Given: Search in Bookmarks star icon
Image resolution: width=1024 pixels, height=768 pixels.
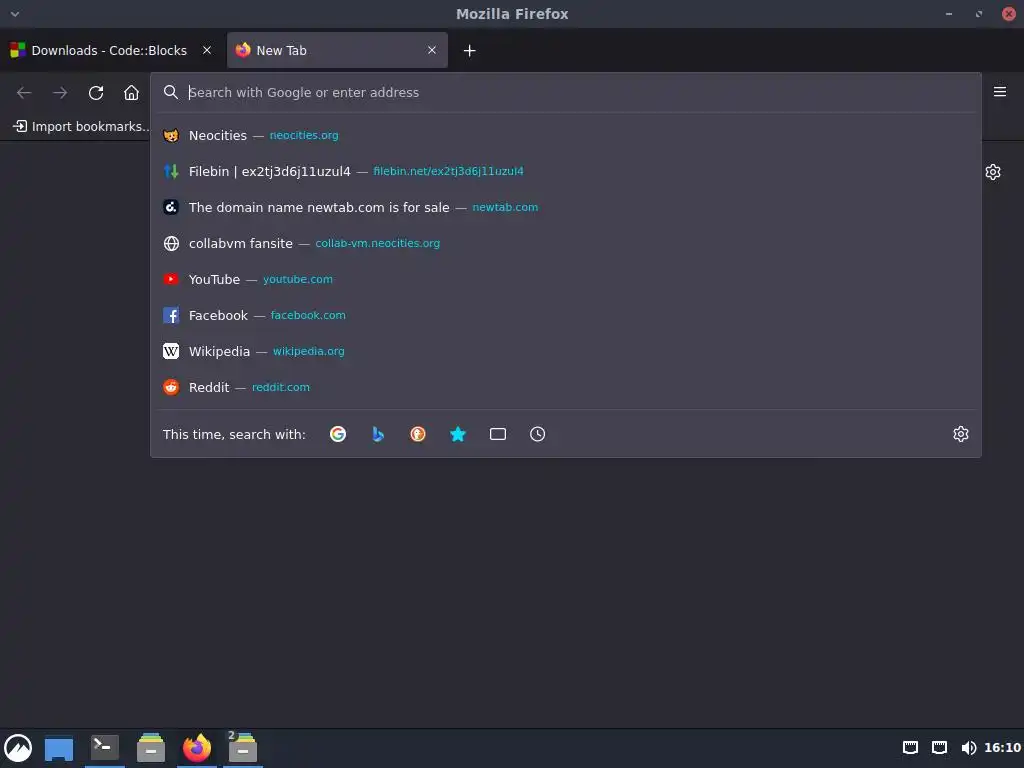Looking at the screenshot, I should point(458,434).
